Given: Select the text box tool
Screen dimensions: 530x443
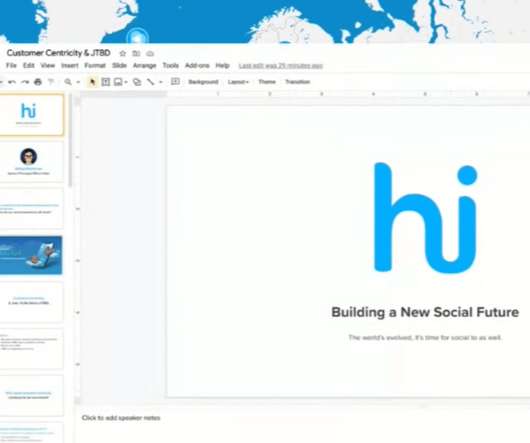Looking at the screenshot, I should tap(105, 82).
